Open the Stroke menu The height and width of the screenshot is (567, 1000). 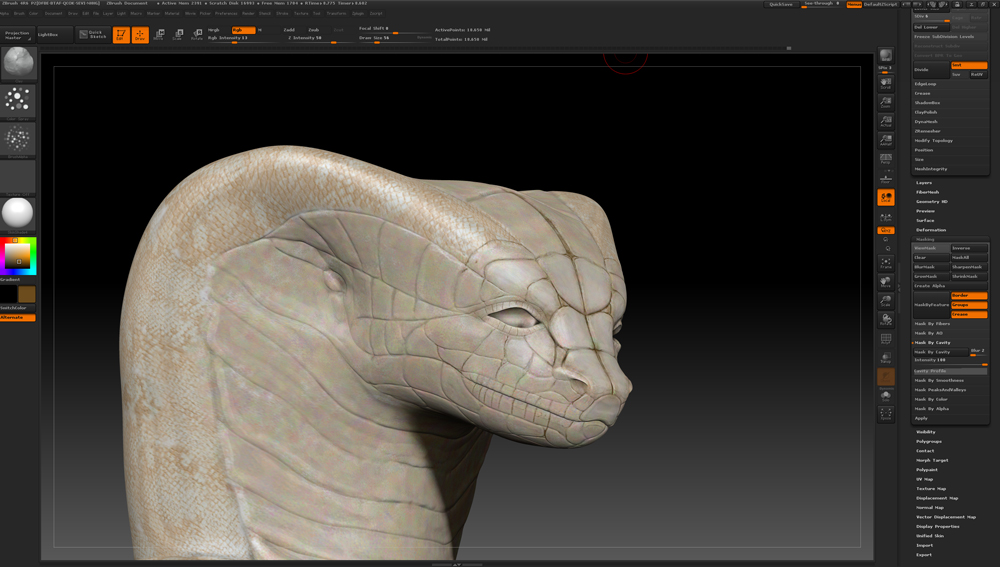[282, 14]
